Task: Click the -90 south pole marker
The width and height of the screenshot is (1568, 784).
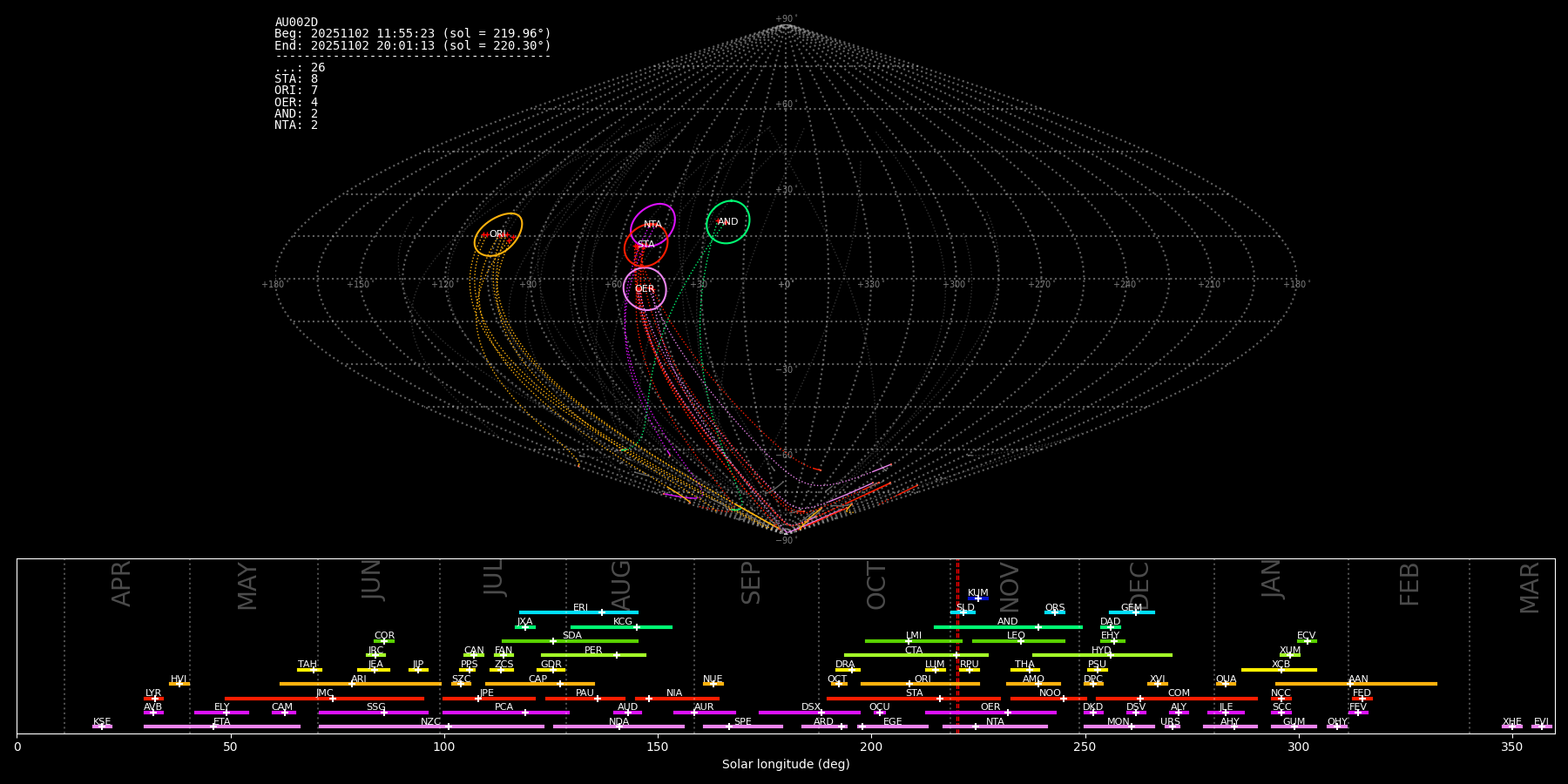Action: point(785,540)
